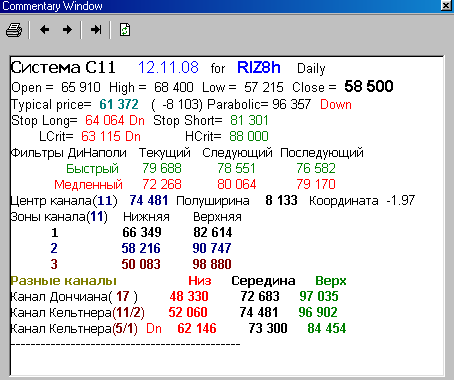Click the Разные каналы heading
This screenshot has width=454, height=380.
pyautogui.click(x=63, y=281)
